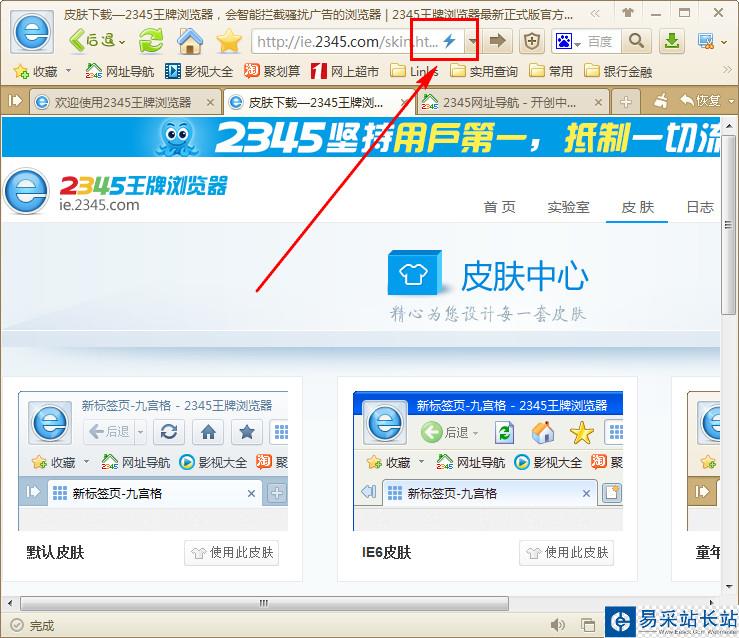Expand the address bar URL dropdown
The width and height of the screenshot is (739, 638).
click(472, 41)
